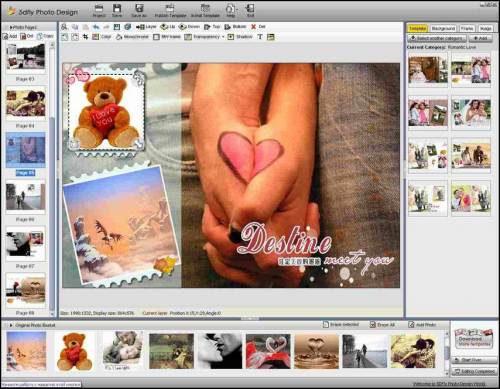This screenshot has height=389, width=500.
Task: Click Download more templates button
Action: [x=473, y=338]
